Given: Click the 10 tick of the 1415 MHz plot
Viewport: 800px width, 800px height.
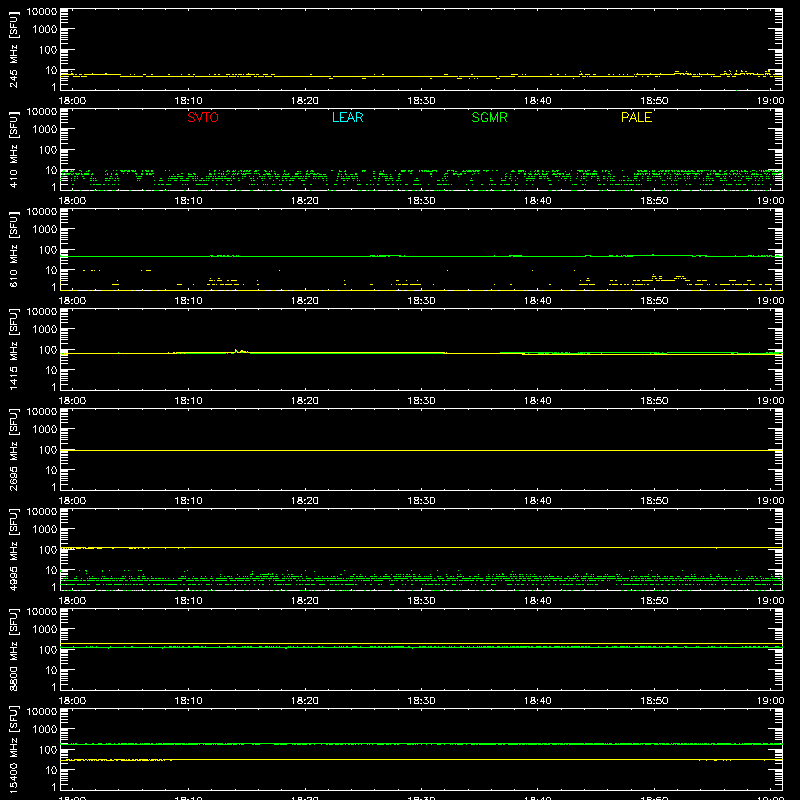Looking at the screenshot, I should point(51,370).
